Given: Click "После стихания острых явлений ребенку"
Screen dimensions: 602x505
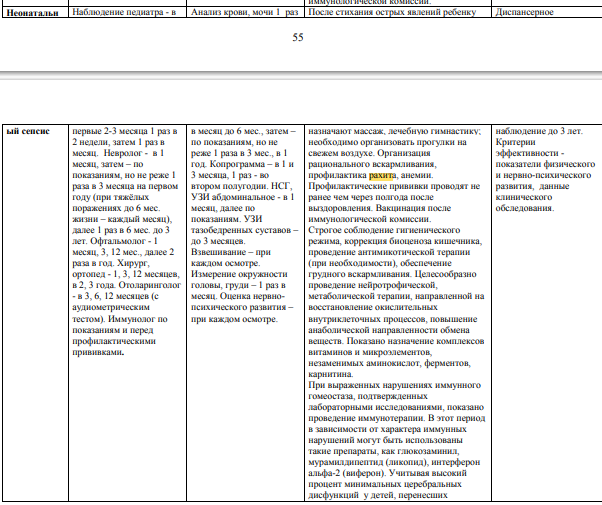Looking at the screenshot, I should 392,12.
